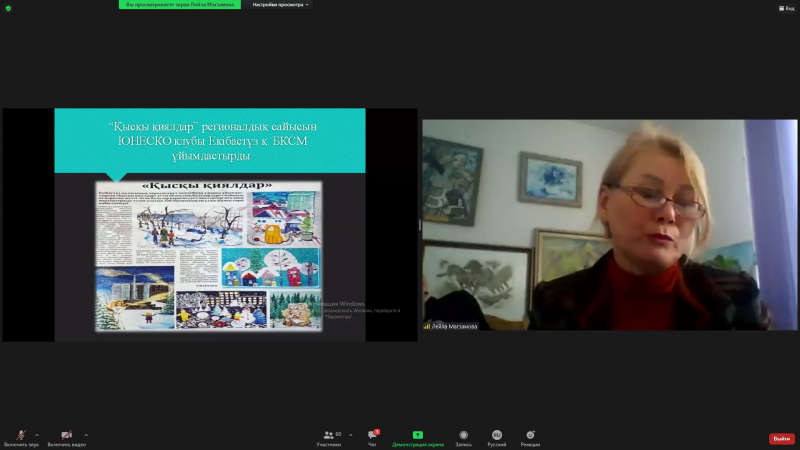Open Русский language interpretation icon
800x450 pixels.
coord(496,437)
